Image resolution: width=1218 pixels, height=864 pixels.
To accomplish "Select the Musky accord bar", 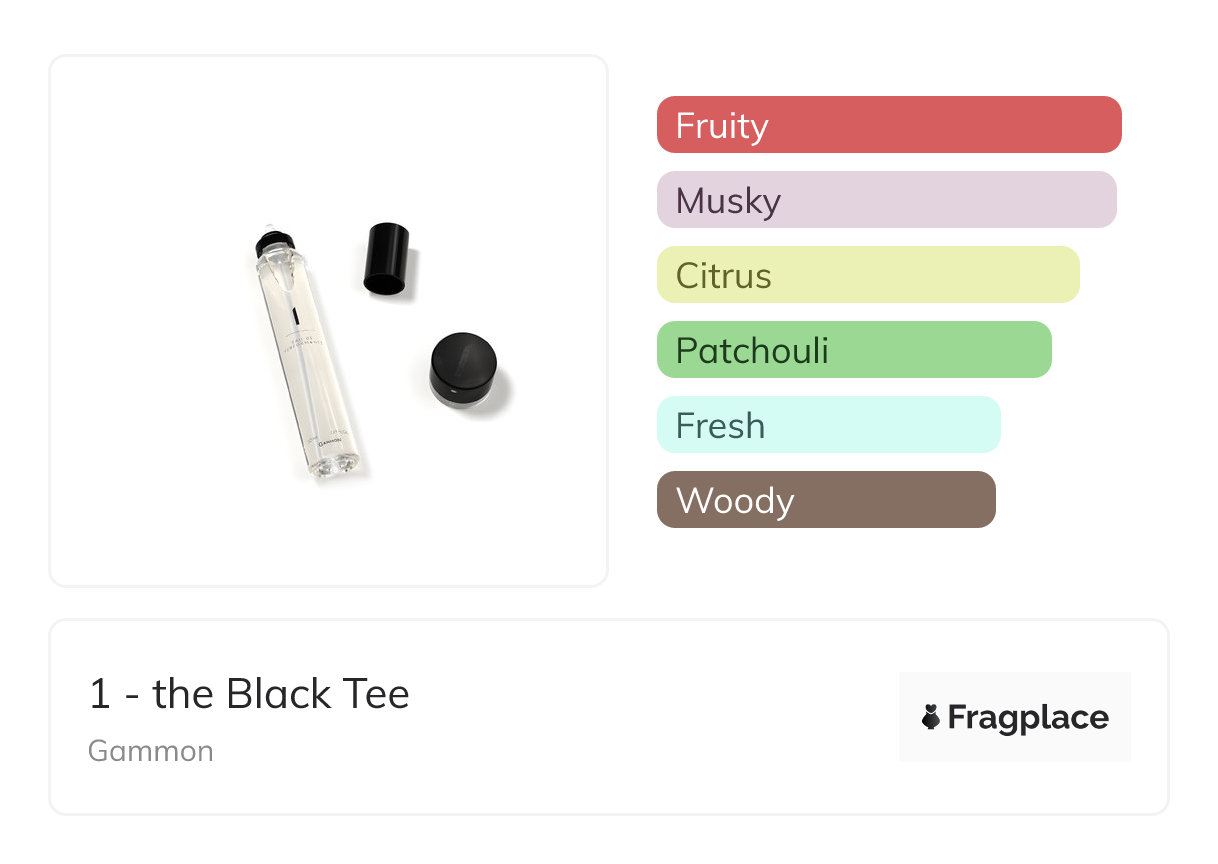I will tap(886, 200).
